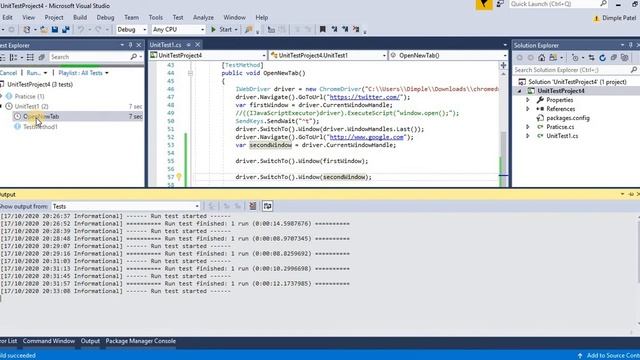640x360 pixels.
Task: Click the Undo arrow icon
Action: point(81,29)
